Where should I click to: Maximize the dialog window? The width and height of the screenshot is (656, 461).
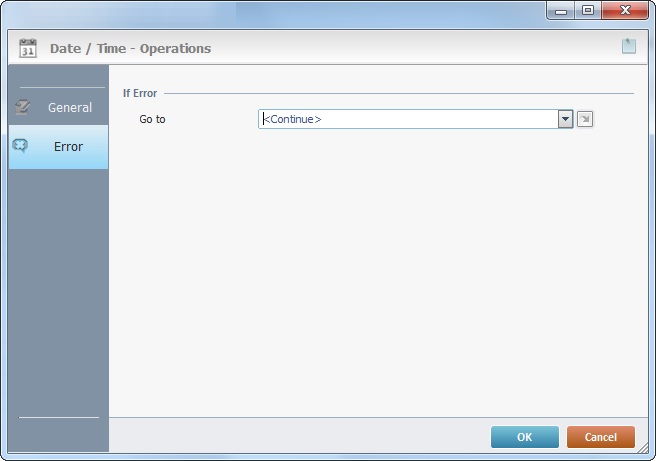pos(587,10)
